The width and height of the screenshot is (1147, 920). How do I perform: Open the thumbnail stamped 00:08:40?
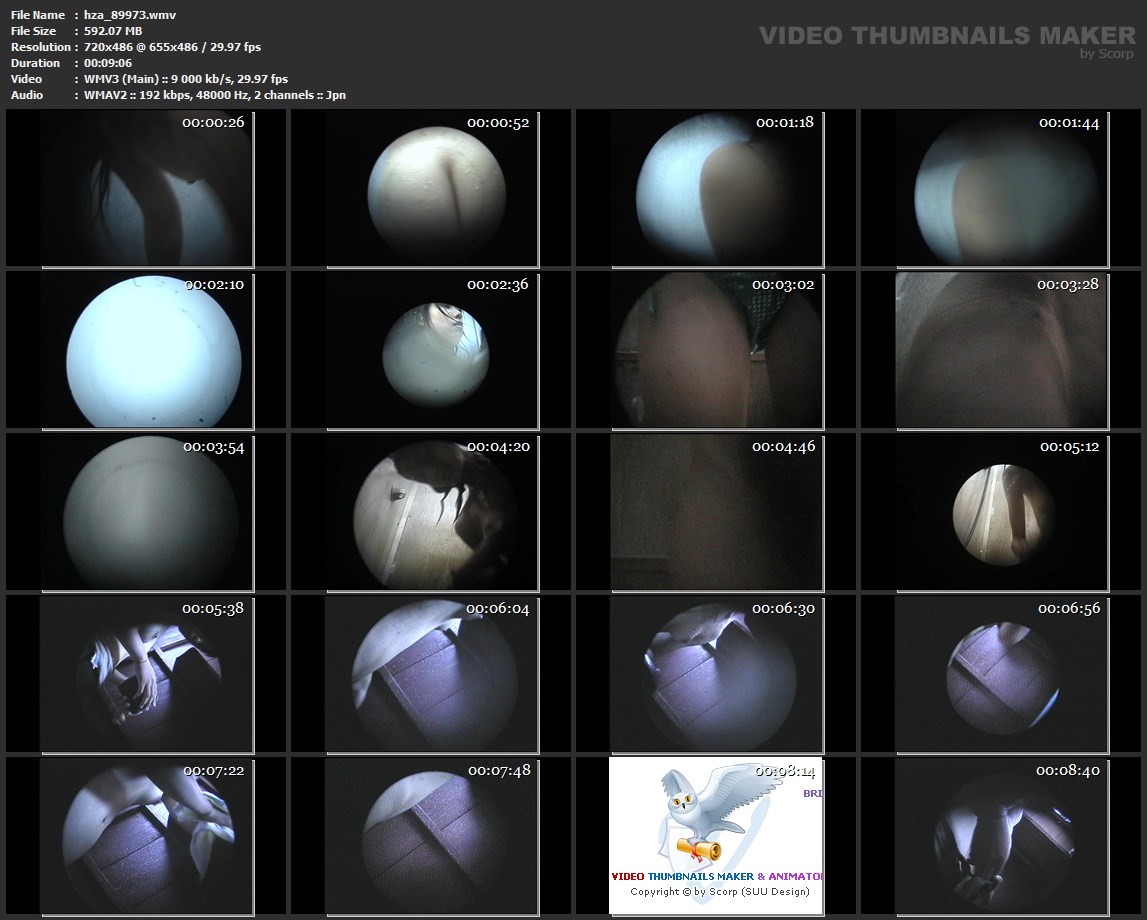(x=1001, y=836)
